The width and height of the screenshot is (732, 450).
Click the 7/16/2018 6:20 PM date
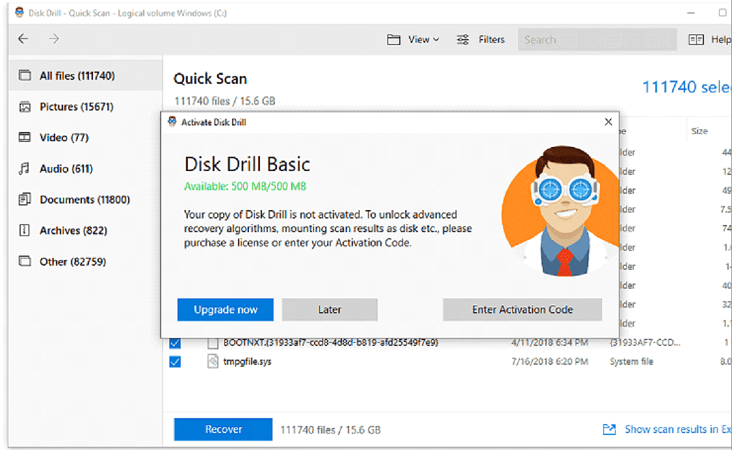coord(549,362)
